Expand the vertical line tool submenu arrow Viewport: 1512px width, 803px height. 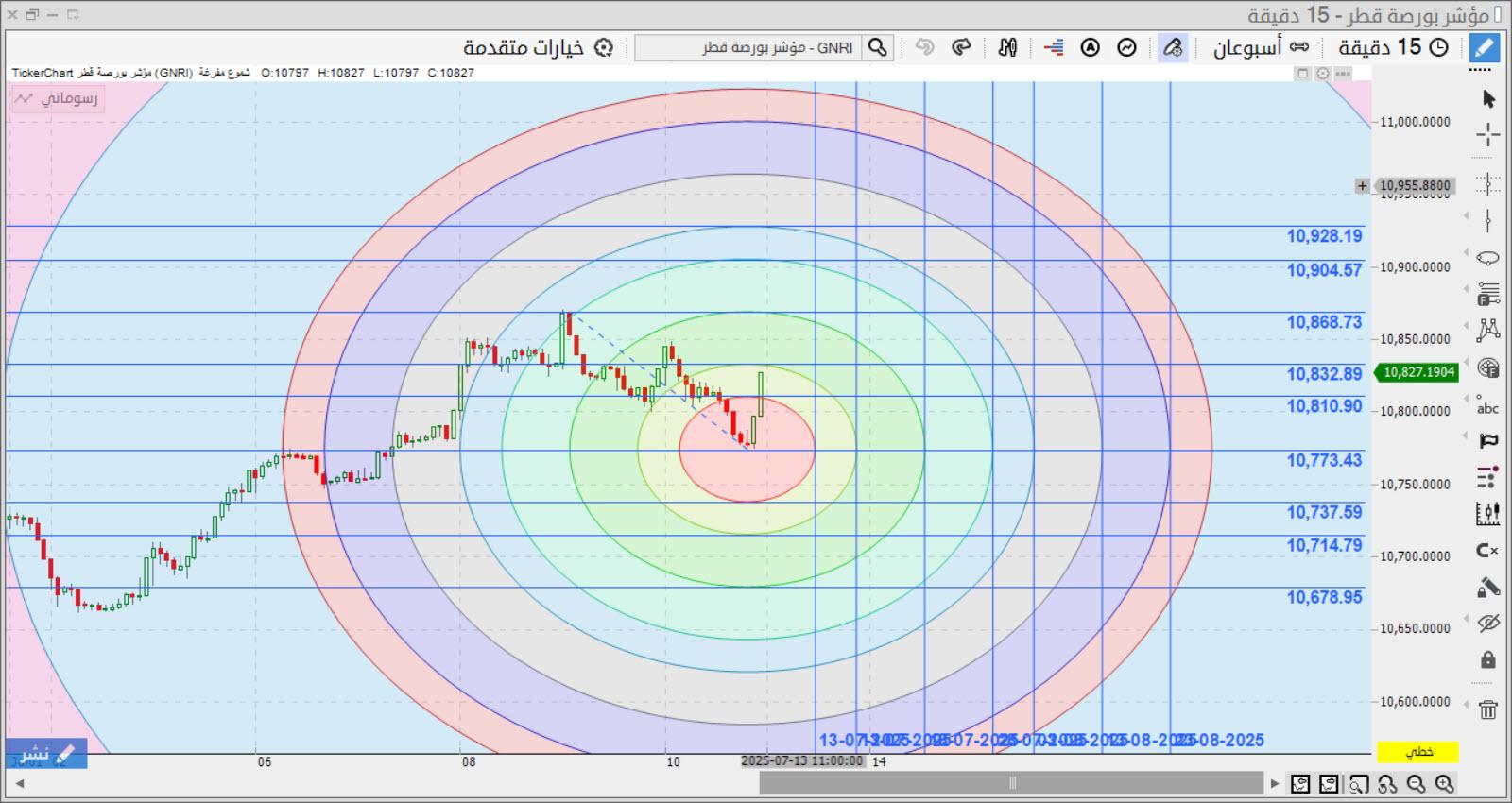pos(1467,217)
